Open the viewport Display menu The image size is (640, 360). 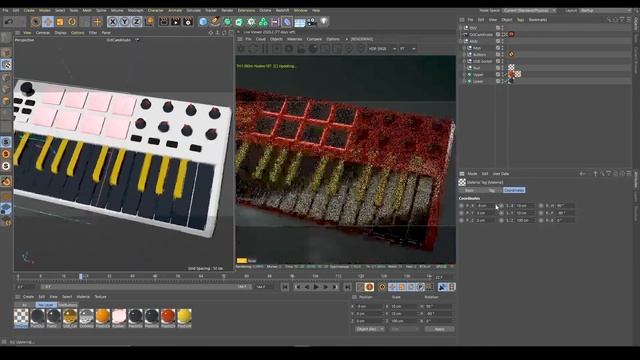(60, 33)
